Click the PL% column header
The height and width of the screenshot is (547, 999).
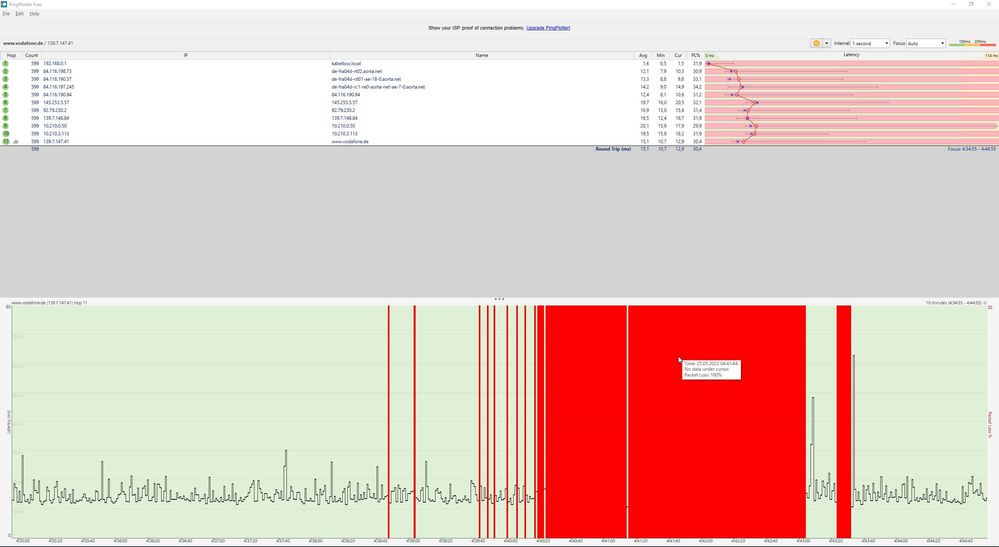[x=696, y=55]
